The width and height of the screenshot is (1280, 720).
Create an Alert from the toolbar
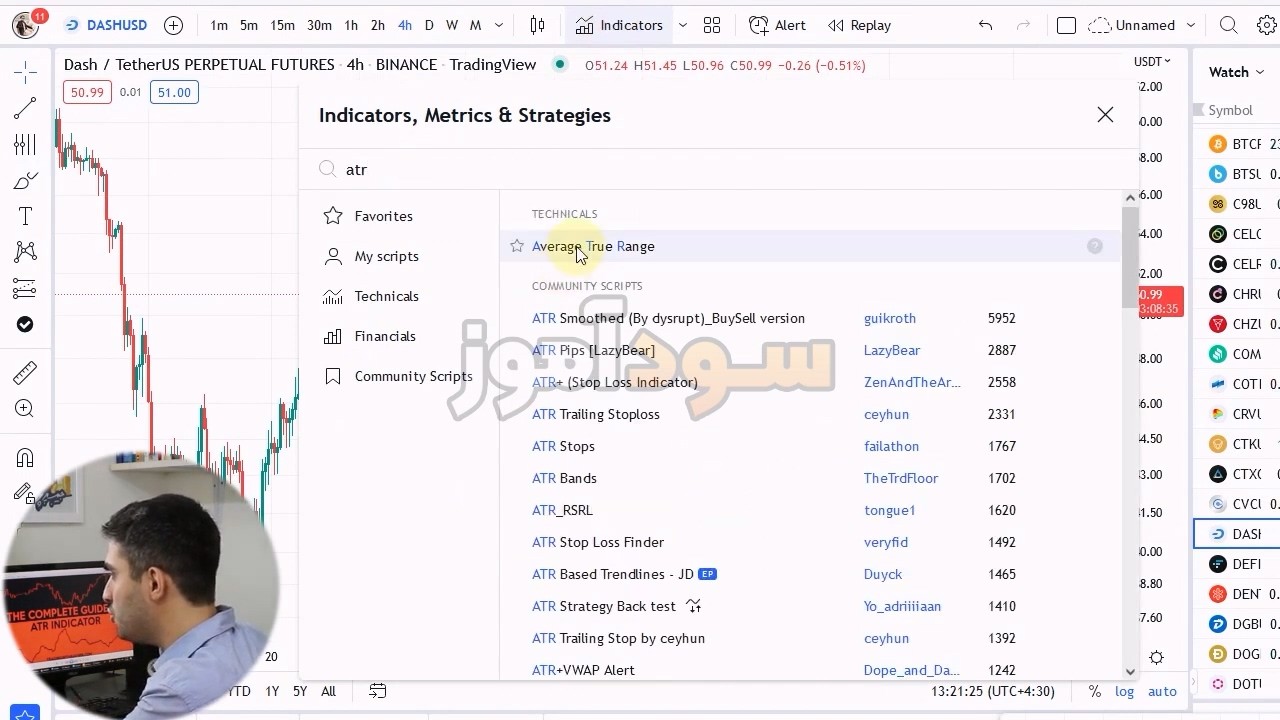(777, 25)
